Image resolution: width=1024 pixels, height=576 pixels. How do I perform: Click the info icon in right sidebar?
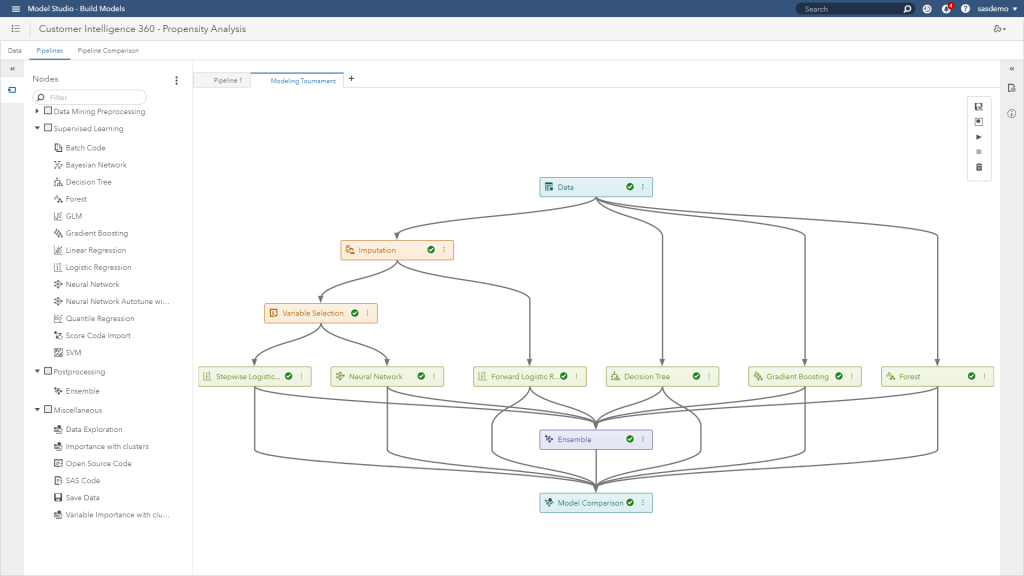point(1011,113)
